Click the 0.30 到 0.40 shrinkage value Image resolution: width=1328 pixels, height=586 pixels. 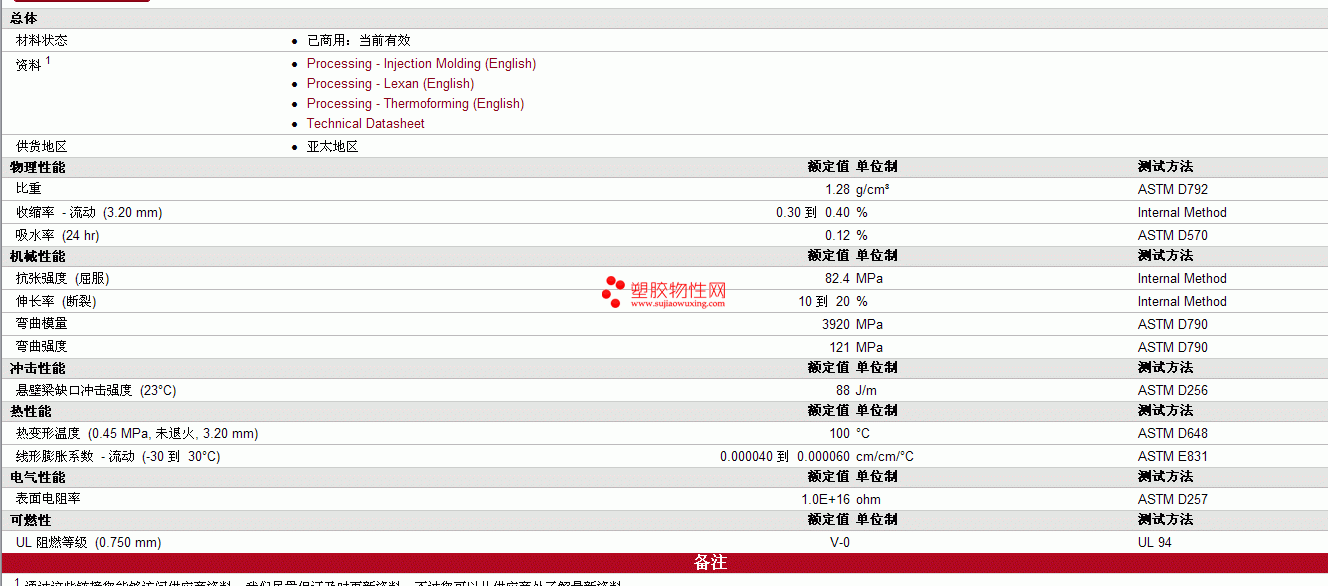813,212
